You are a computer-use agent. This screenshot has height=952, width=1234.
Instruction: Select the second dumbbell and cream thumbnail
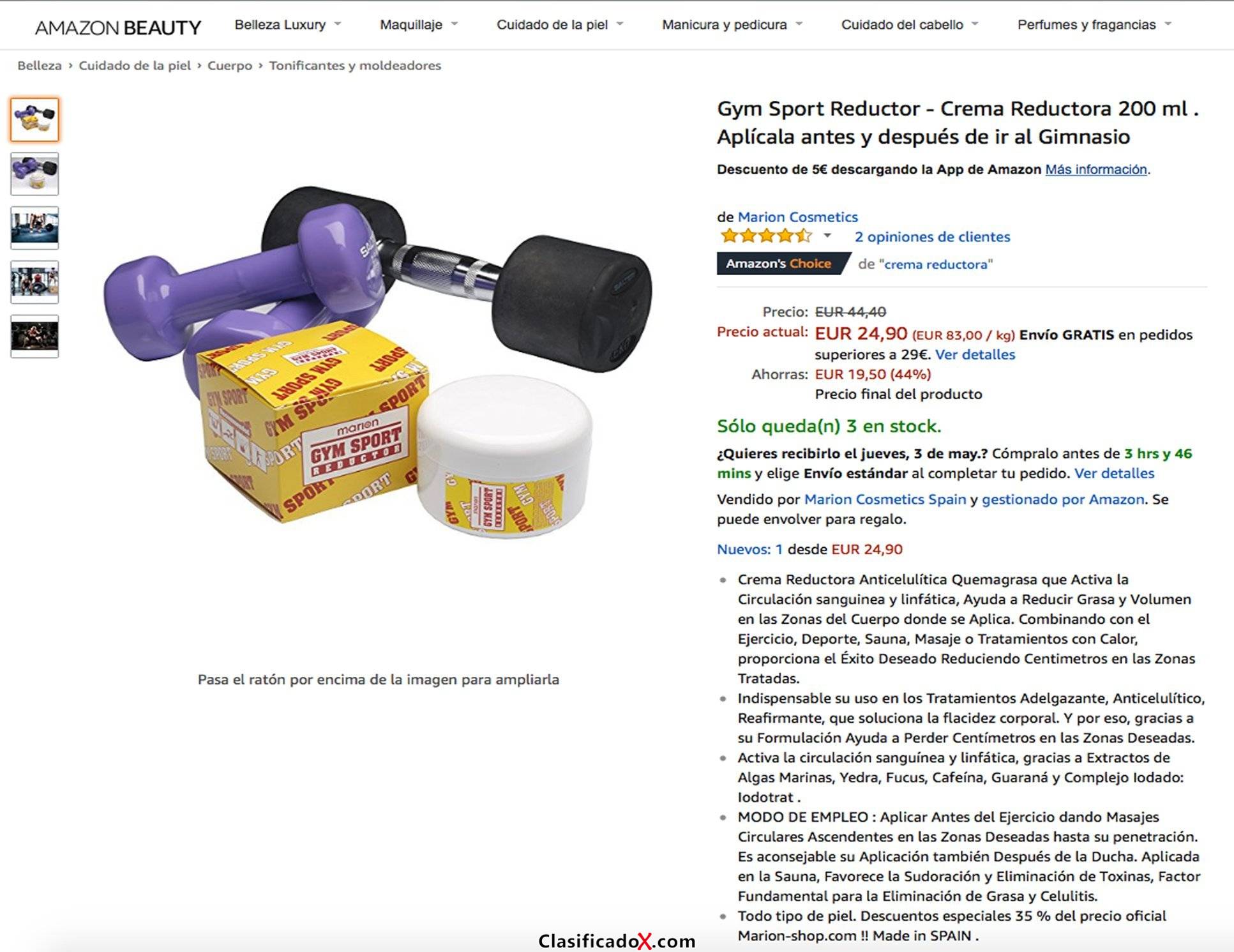[34, 174]
